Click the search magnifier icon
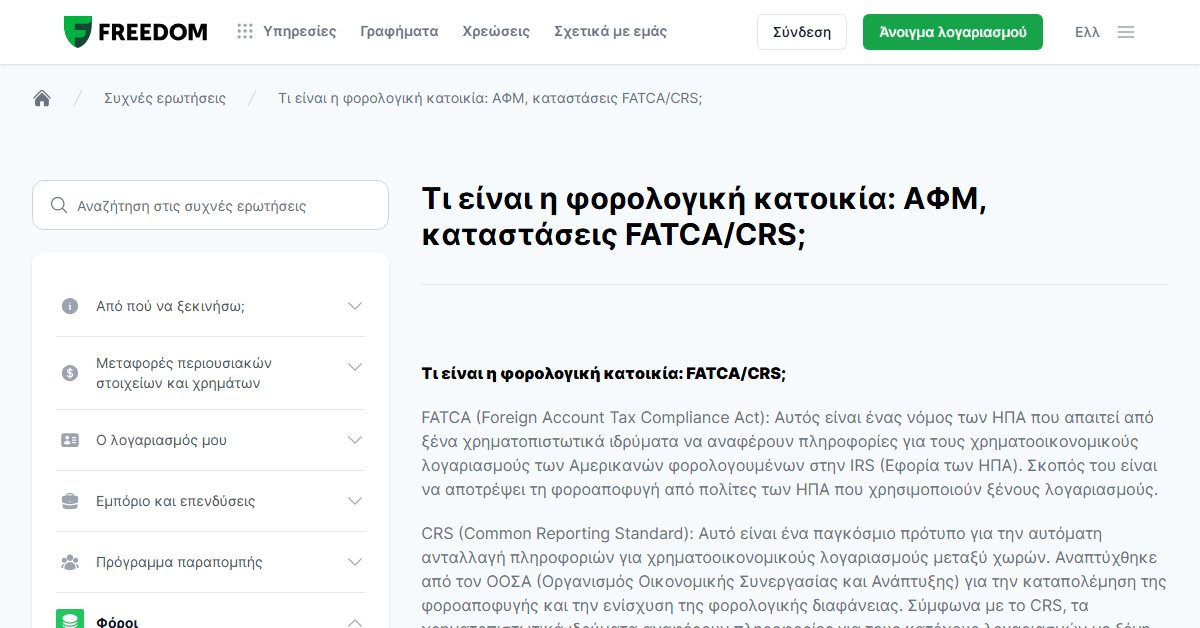The image size is (1200, 628). coord(59,205)
